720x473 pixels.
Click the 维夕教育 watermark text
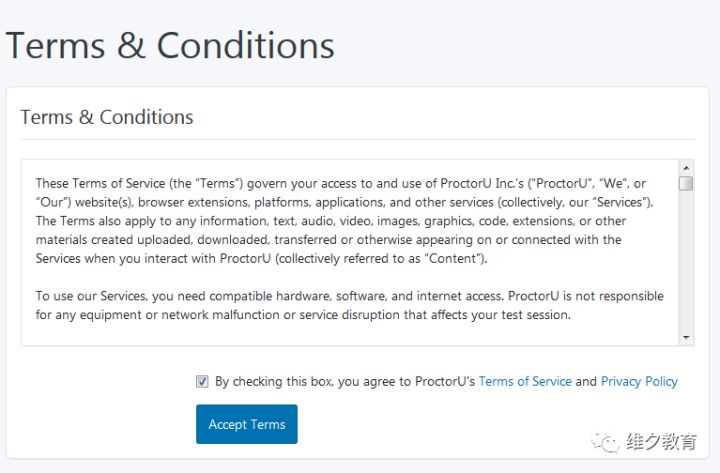click(660, 441)
